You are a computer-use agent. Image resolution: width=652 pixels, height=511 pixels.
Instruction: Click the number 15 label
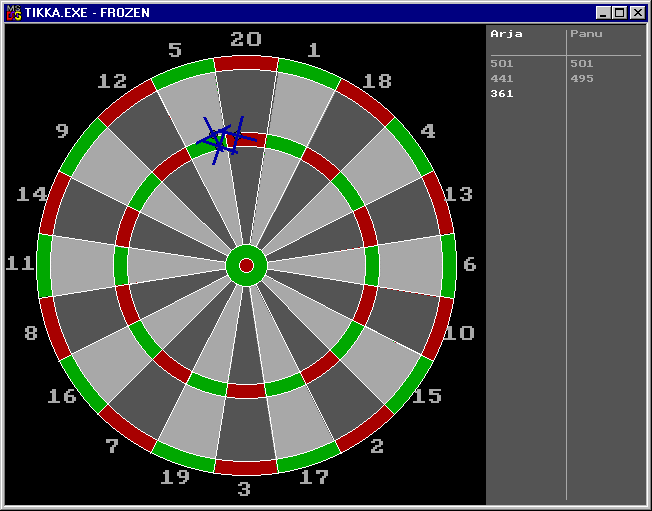click(x=427, y=396)
